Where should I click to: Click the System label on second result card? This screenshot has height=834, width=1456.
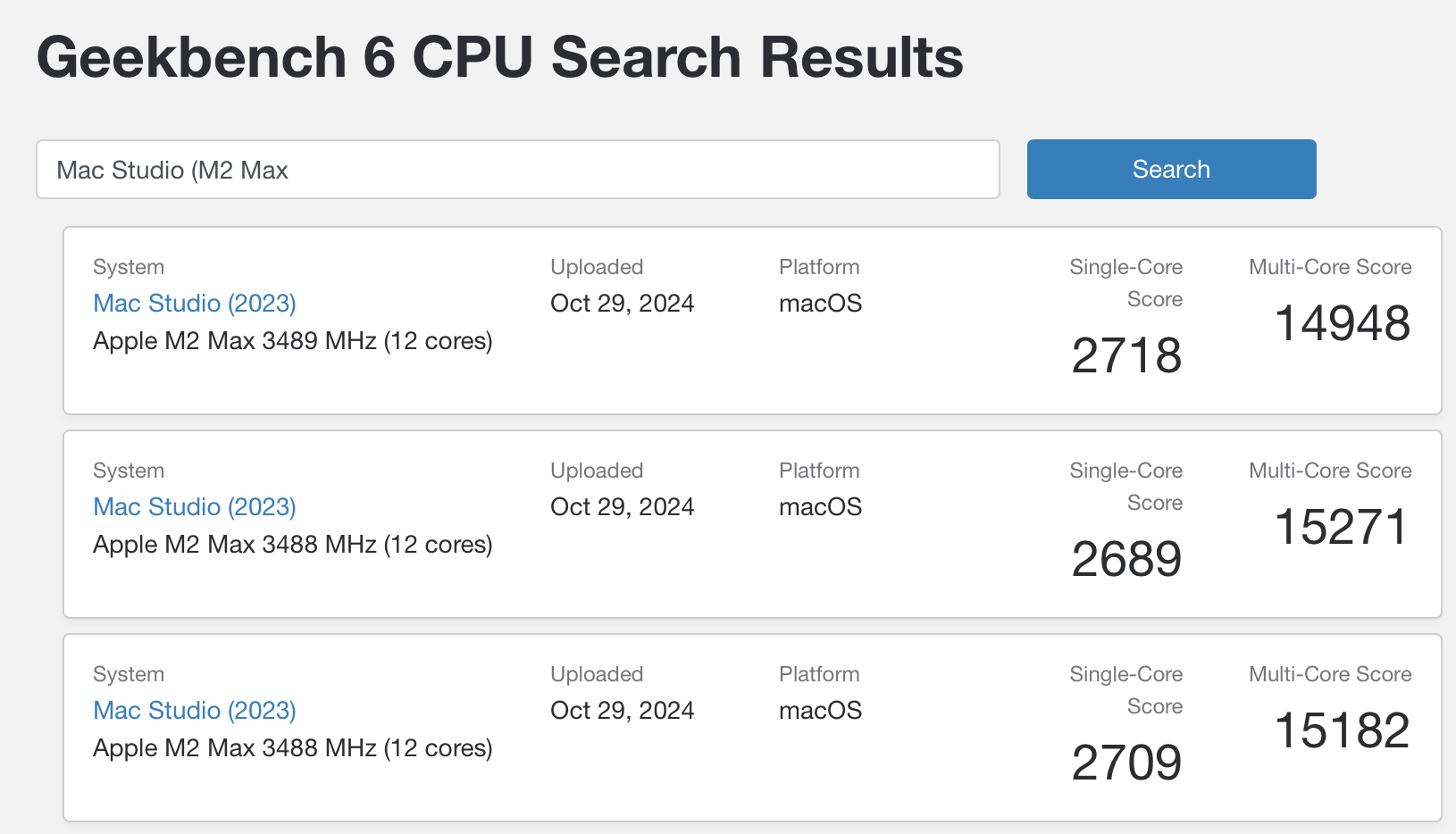pyautogui.click(x=128, y=470)
